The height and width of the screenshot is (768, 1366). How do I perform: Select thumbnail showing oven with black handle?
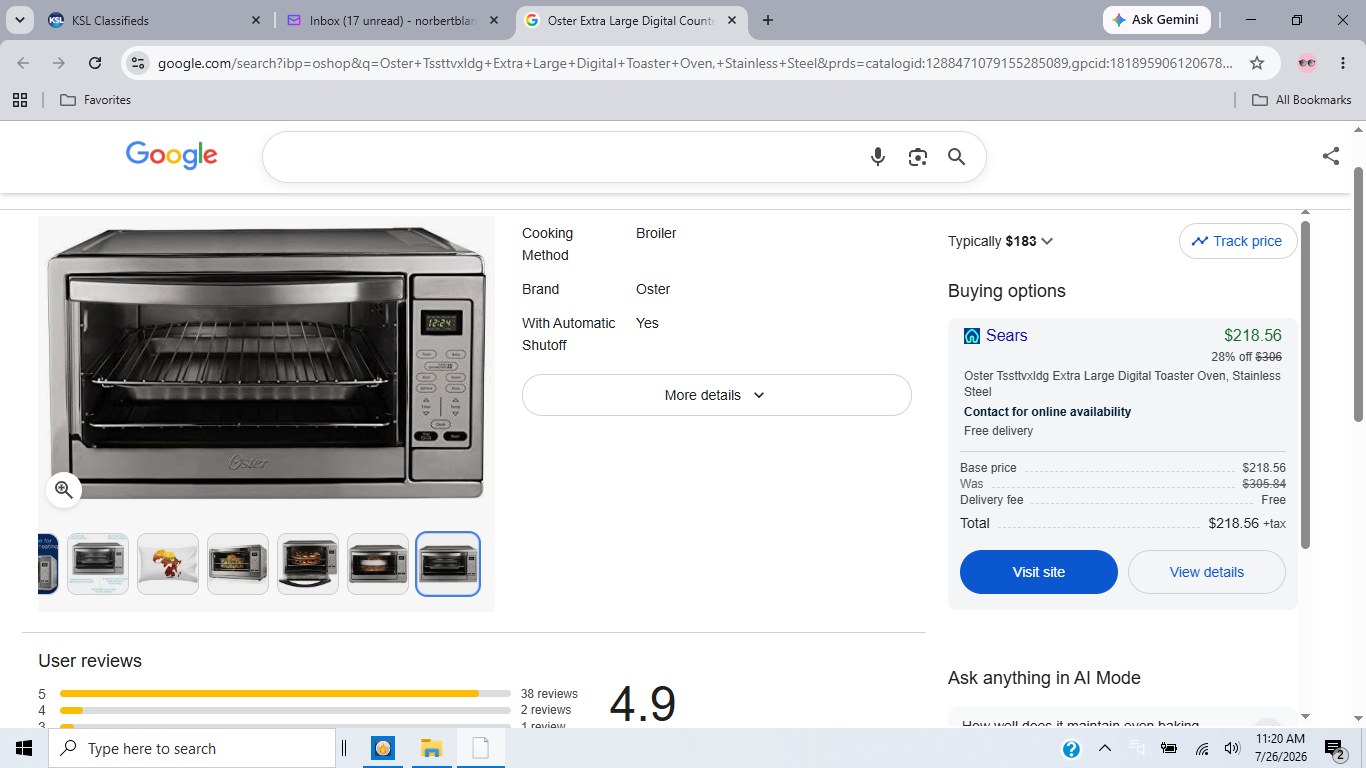click(308, 564)
